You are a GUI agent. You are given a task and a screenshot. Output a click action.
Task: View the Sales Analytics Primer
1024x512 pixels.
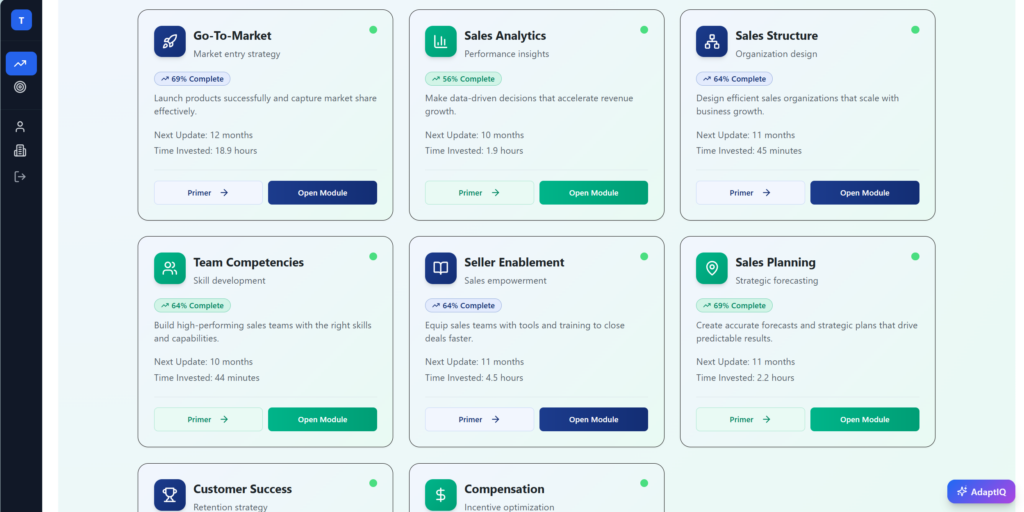[x=479, y=193]
